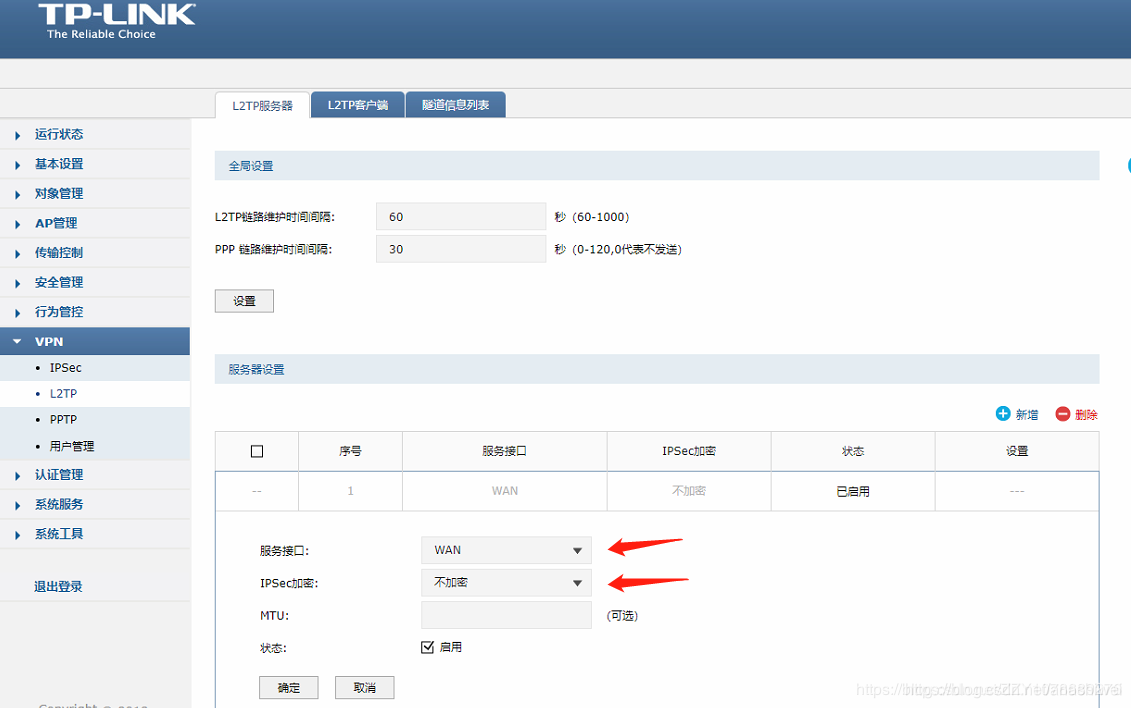
Task: Click the sequence number 1 cell
Action: pos(351,491)
